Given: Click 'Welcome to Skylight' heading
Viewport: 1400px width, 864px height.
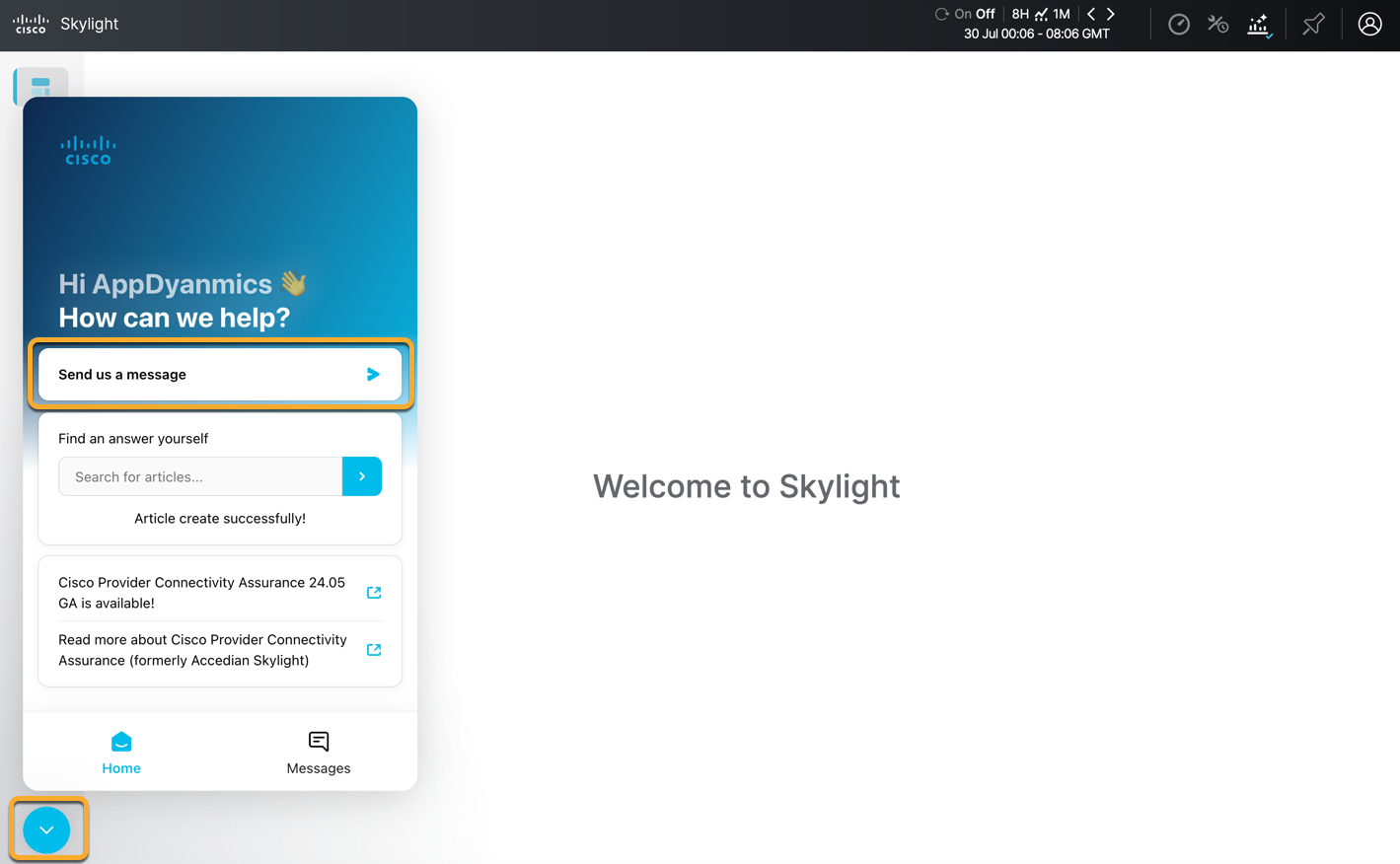Looking at the screenshot, I should (747, 486).
